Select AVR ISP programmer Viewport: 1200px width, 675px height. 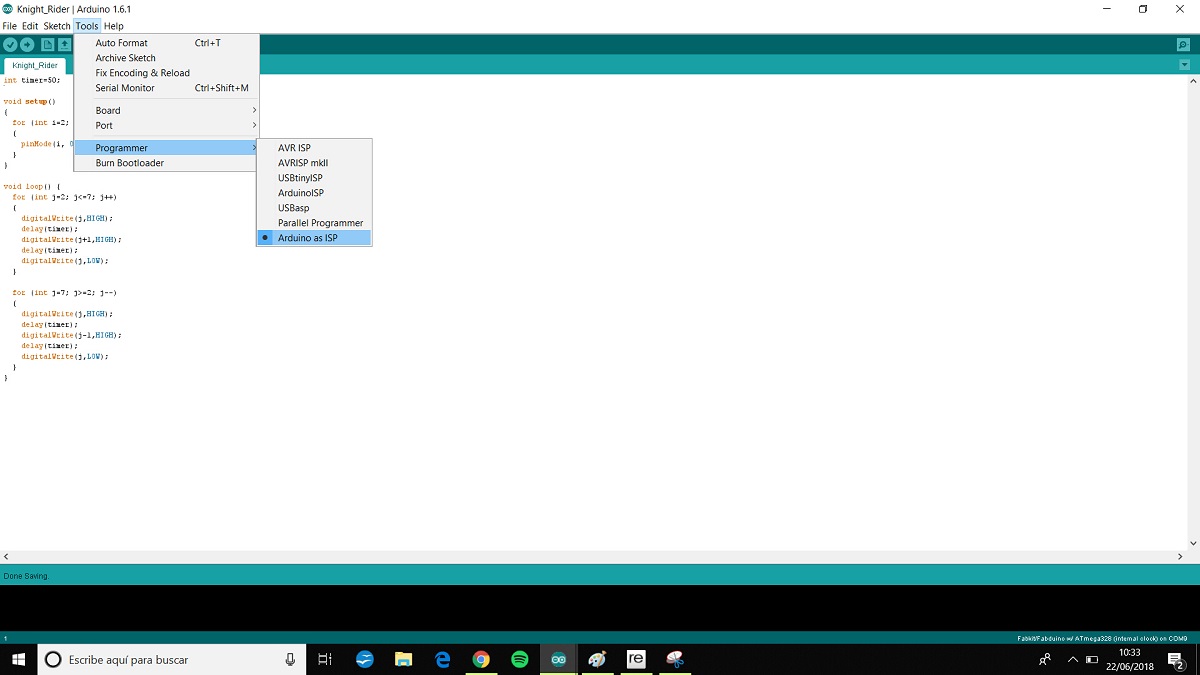314,148
